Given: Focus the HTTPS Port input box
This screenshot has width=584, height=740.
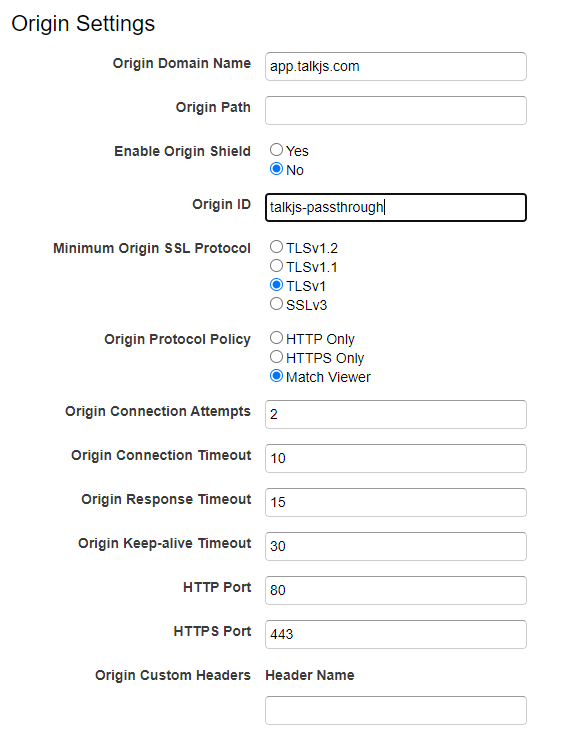Looking at the screenshot, I should pos(396,634).
